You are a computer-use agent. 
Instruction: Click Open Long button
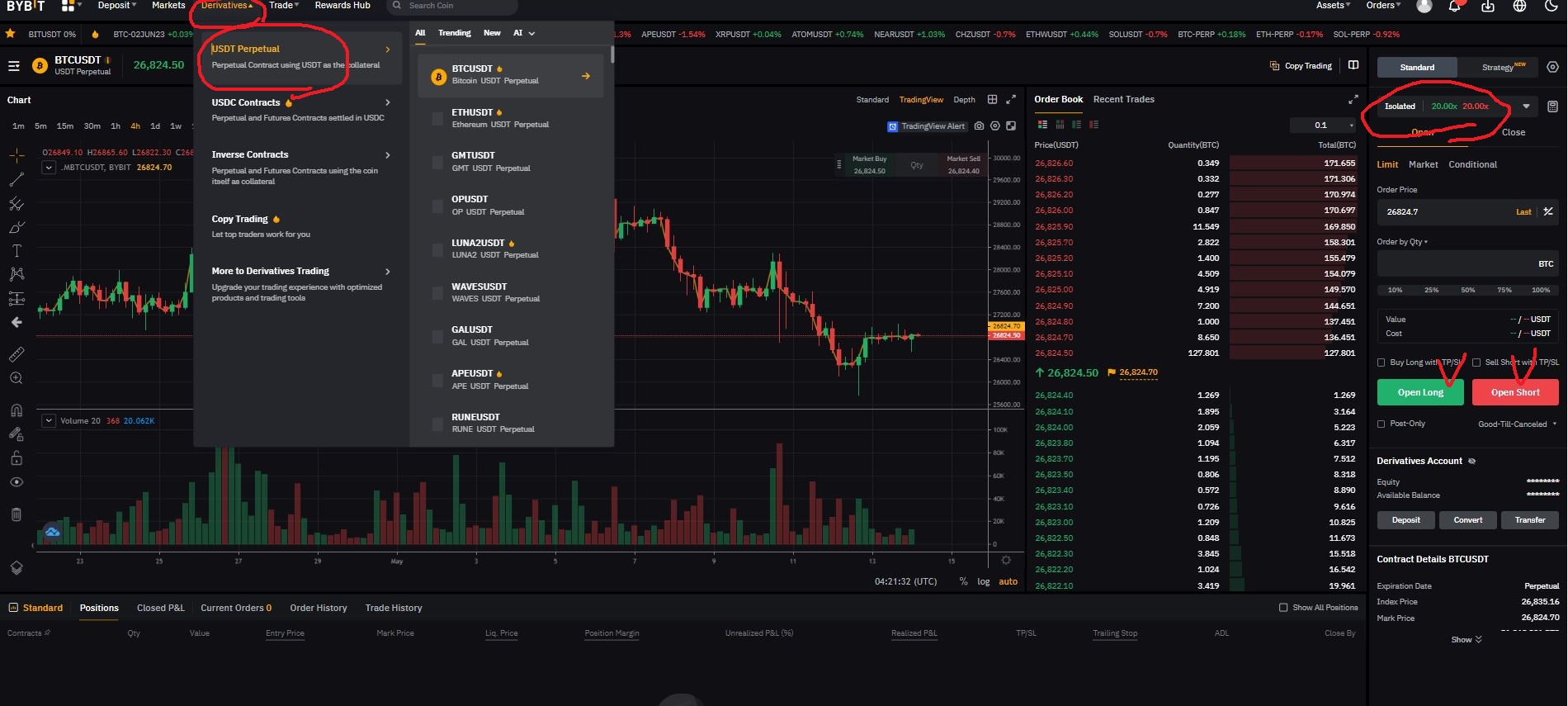[x=1420, y=392]
